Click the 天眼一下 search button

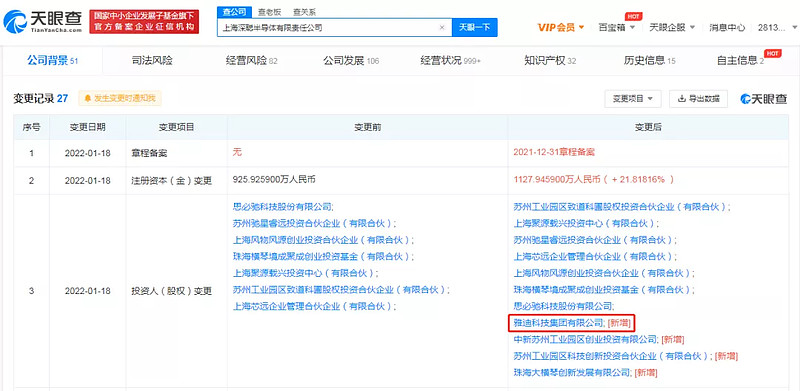(x=474, y=28)
